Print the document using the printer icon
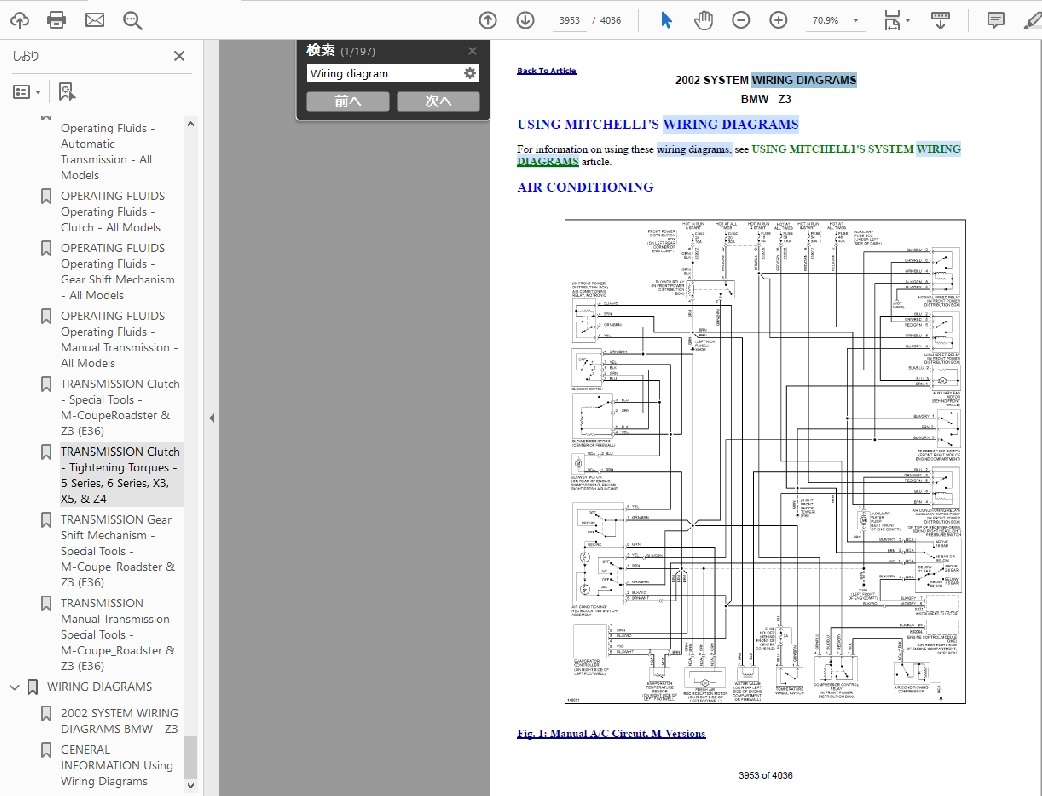This screenshot has height=796, width=1042. [x=57, y=20]
